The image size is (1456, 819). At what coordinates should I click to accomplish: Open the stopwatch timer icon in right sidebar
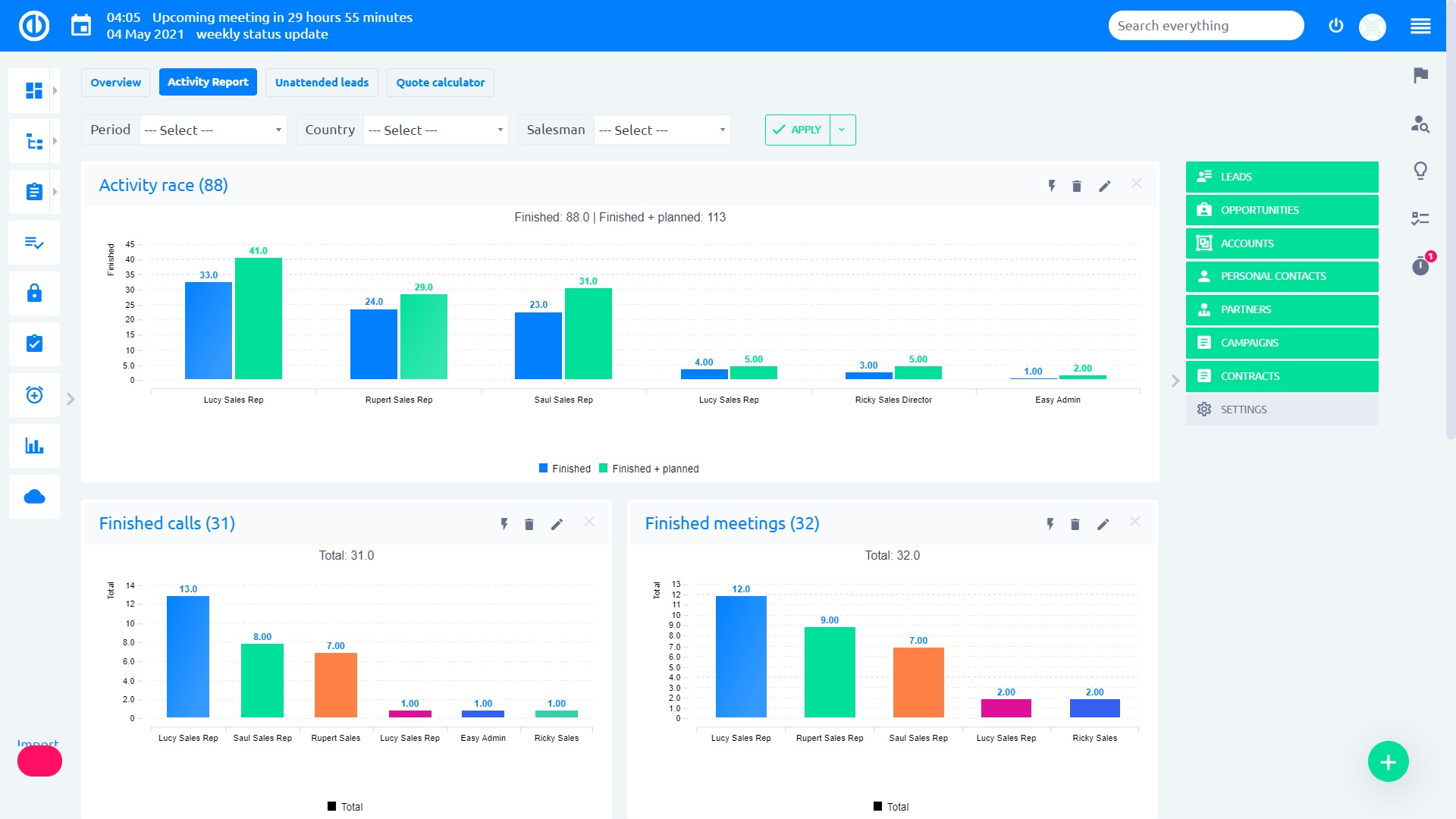(1420, 266)
